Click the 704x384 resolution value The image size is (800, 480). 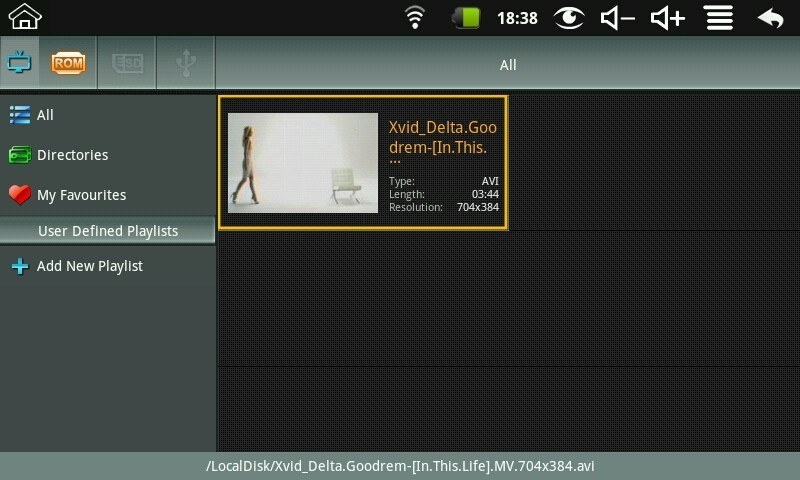[478, 207]
